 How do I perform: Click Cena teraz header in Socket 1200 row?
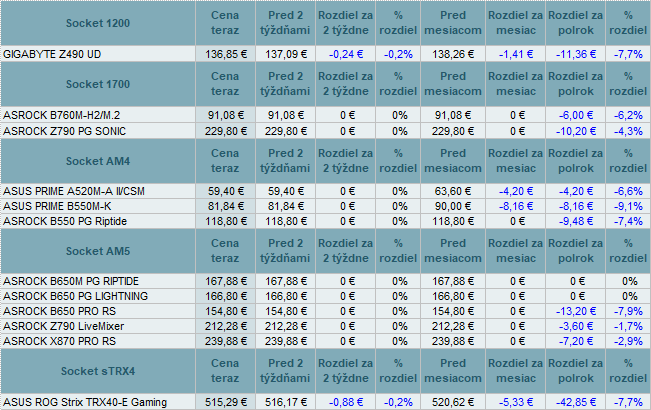(x=225, y=23)
